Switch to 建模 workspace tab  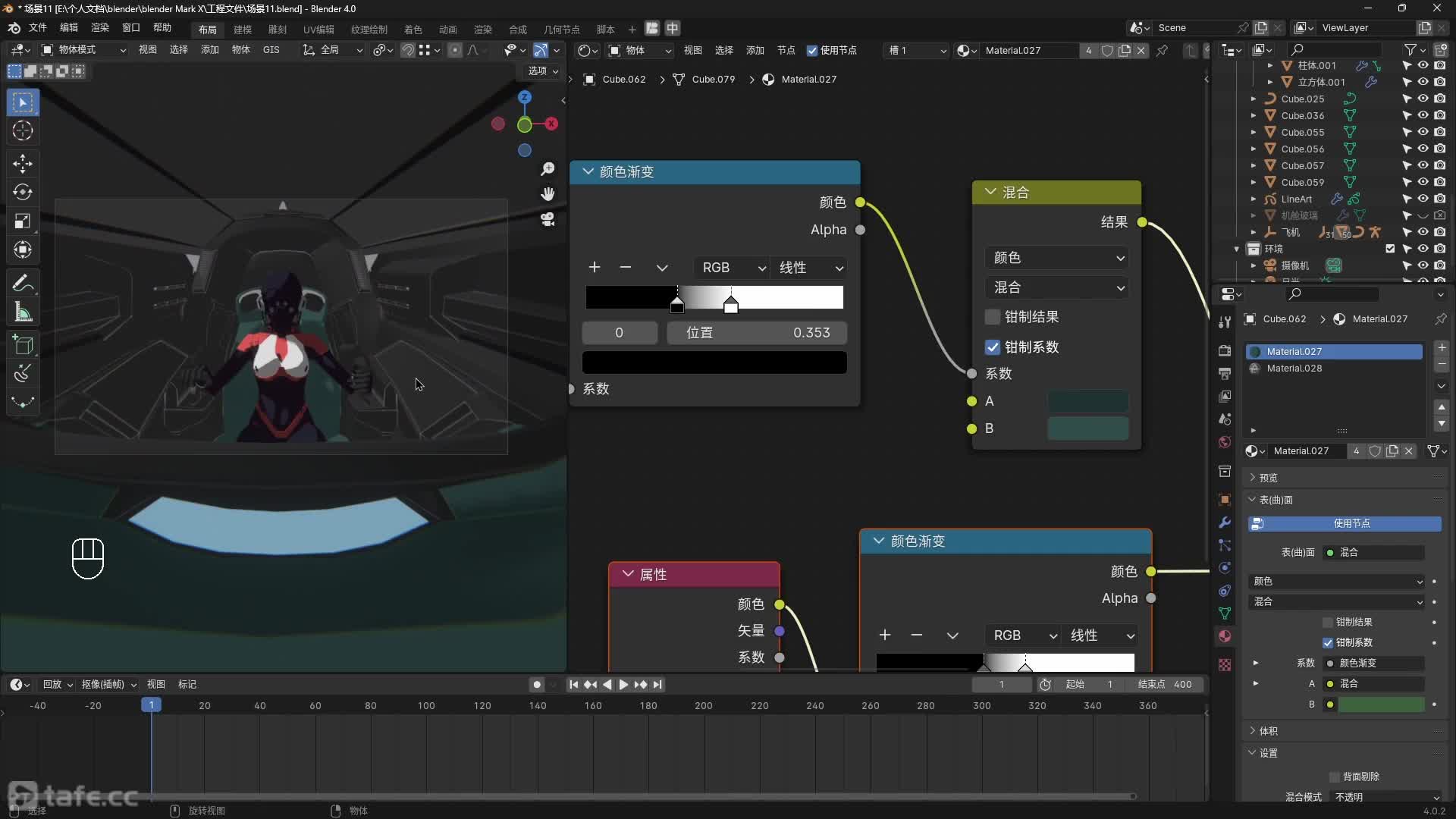tap(243, 30)
